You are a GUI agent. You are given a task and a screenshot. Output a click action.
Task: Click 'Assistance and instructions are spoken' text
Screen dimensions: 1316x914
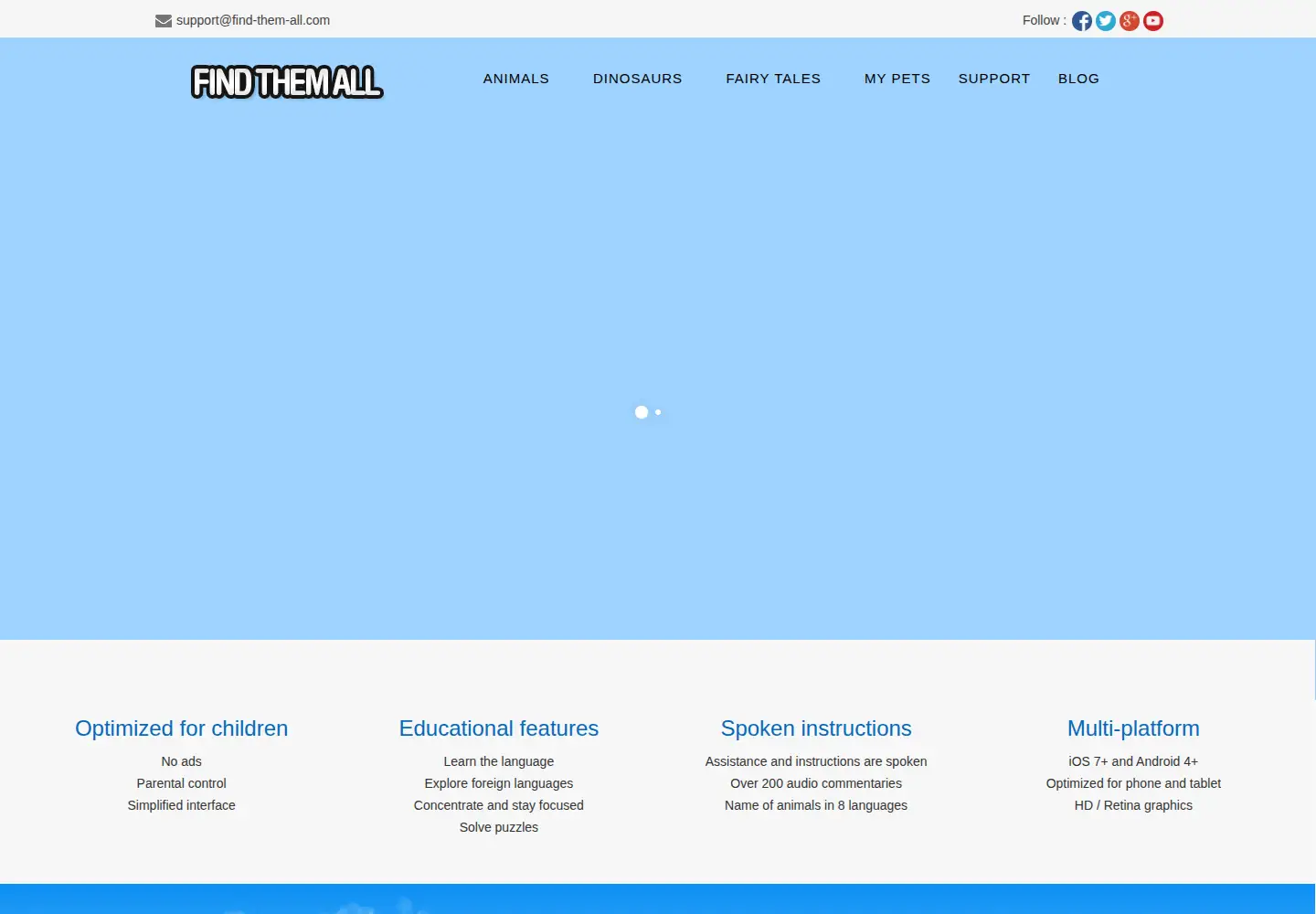pyautogui.click(x=816, y=761)
